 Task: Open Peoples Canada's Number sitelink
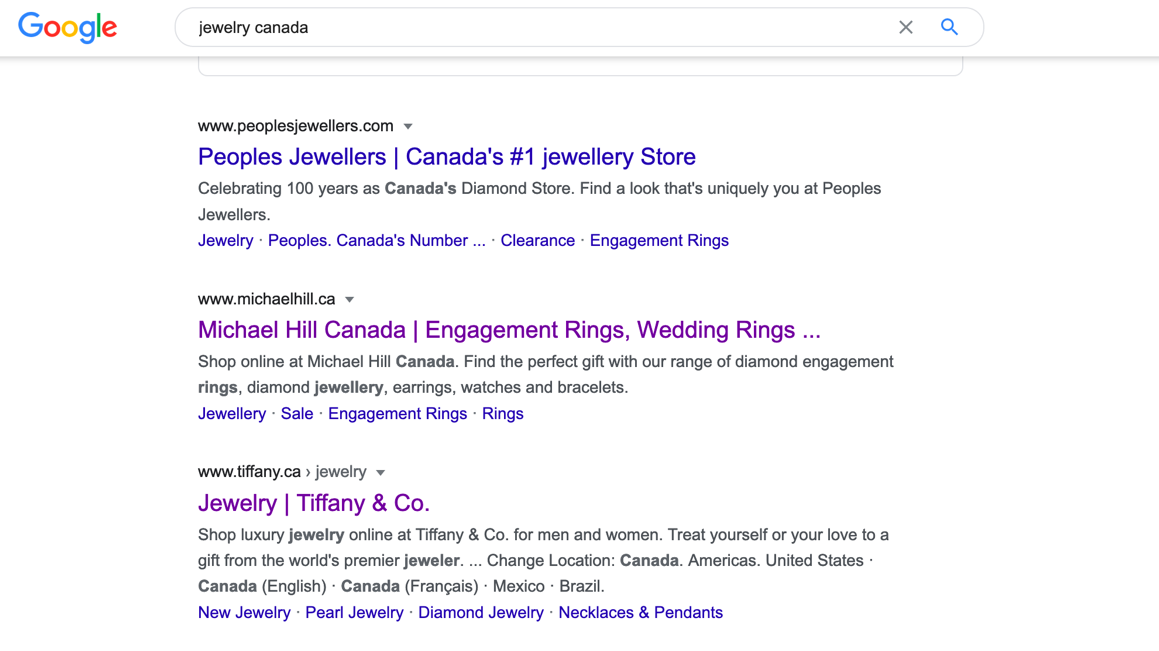click(376, 241)
